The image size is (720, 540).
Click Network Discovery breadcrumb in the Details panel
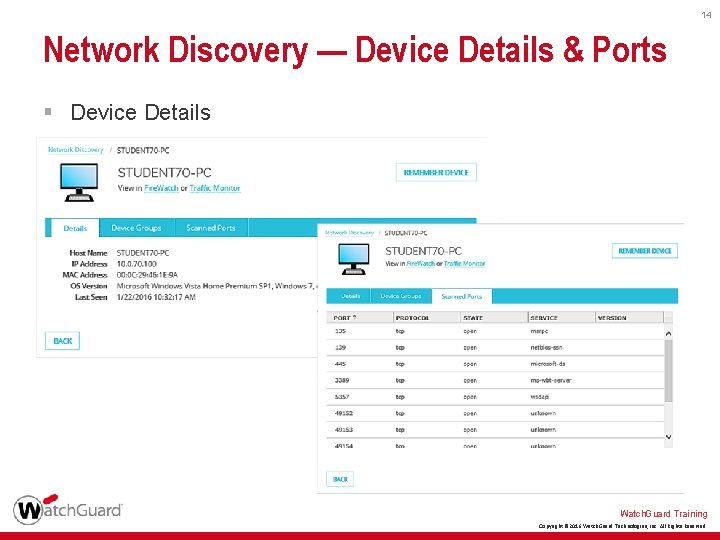click(76, 150)
